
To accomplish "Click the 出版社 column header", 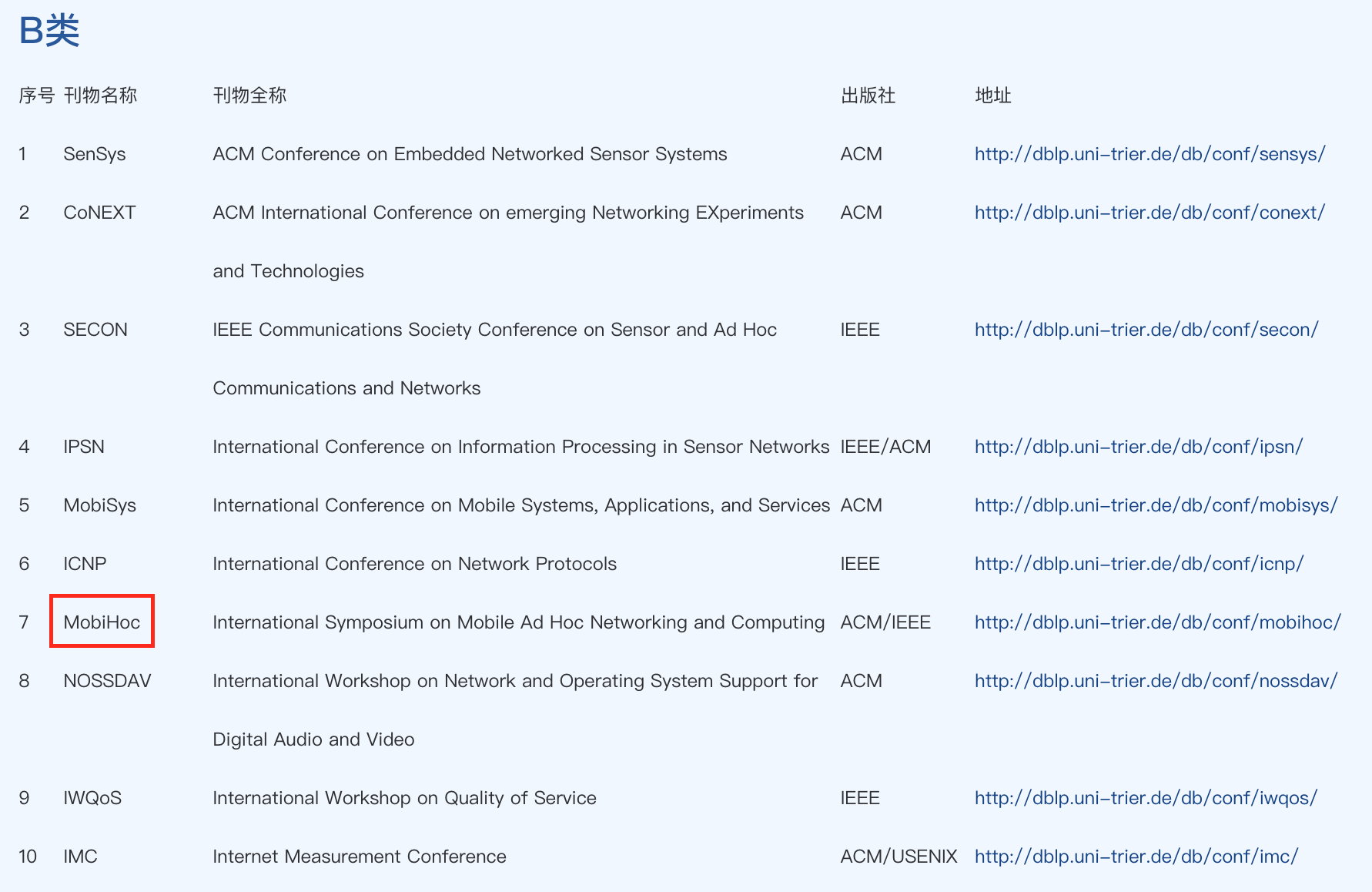I will [868, 96].
